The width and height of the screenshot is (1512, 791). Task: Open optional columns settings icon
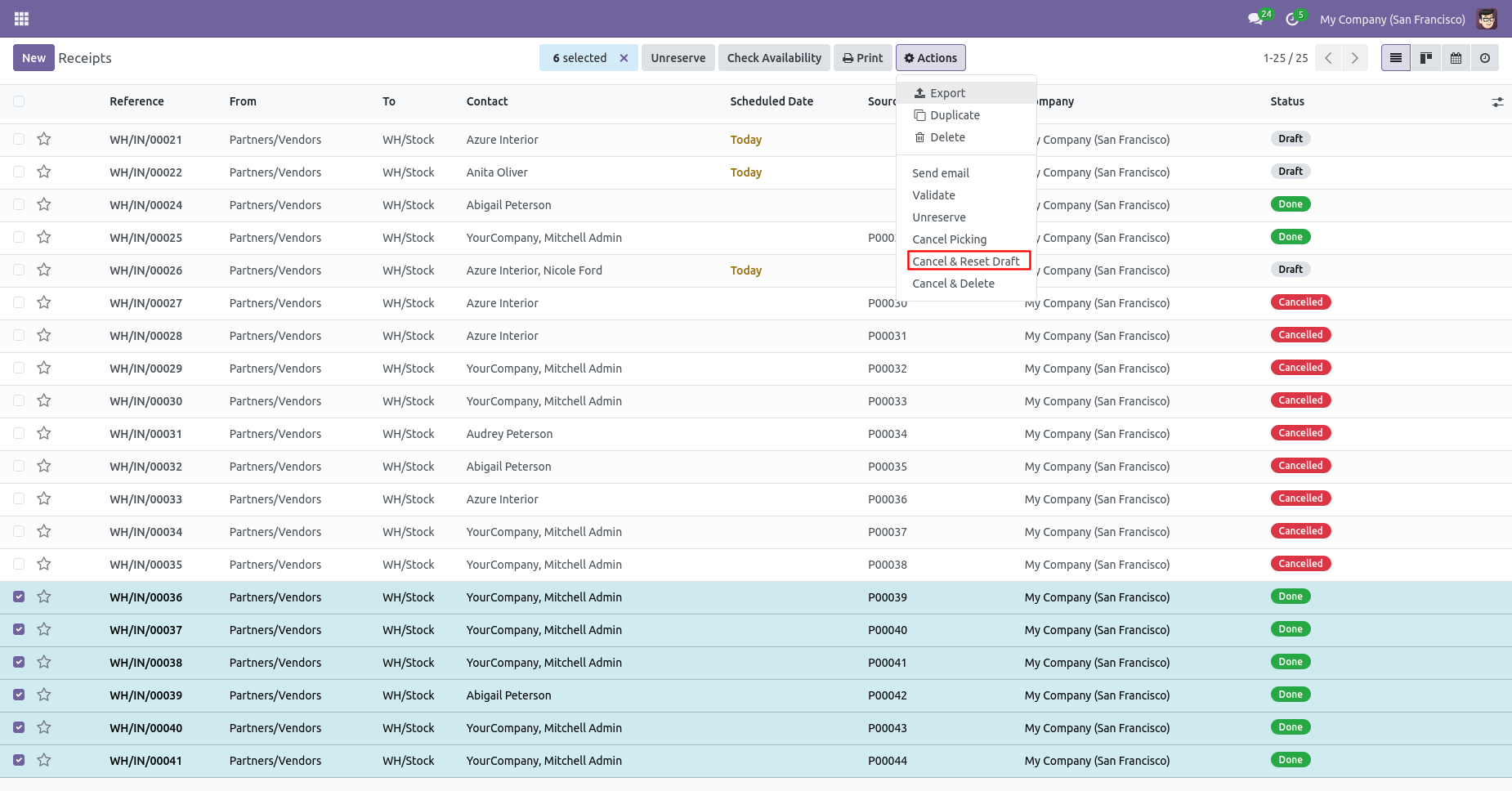[1497, 102]
